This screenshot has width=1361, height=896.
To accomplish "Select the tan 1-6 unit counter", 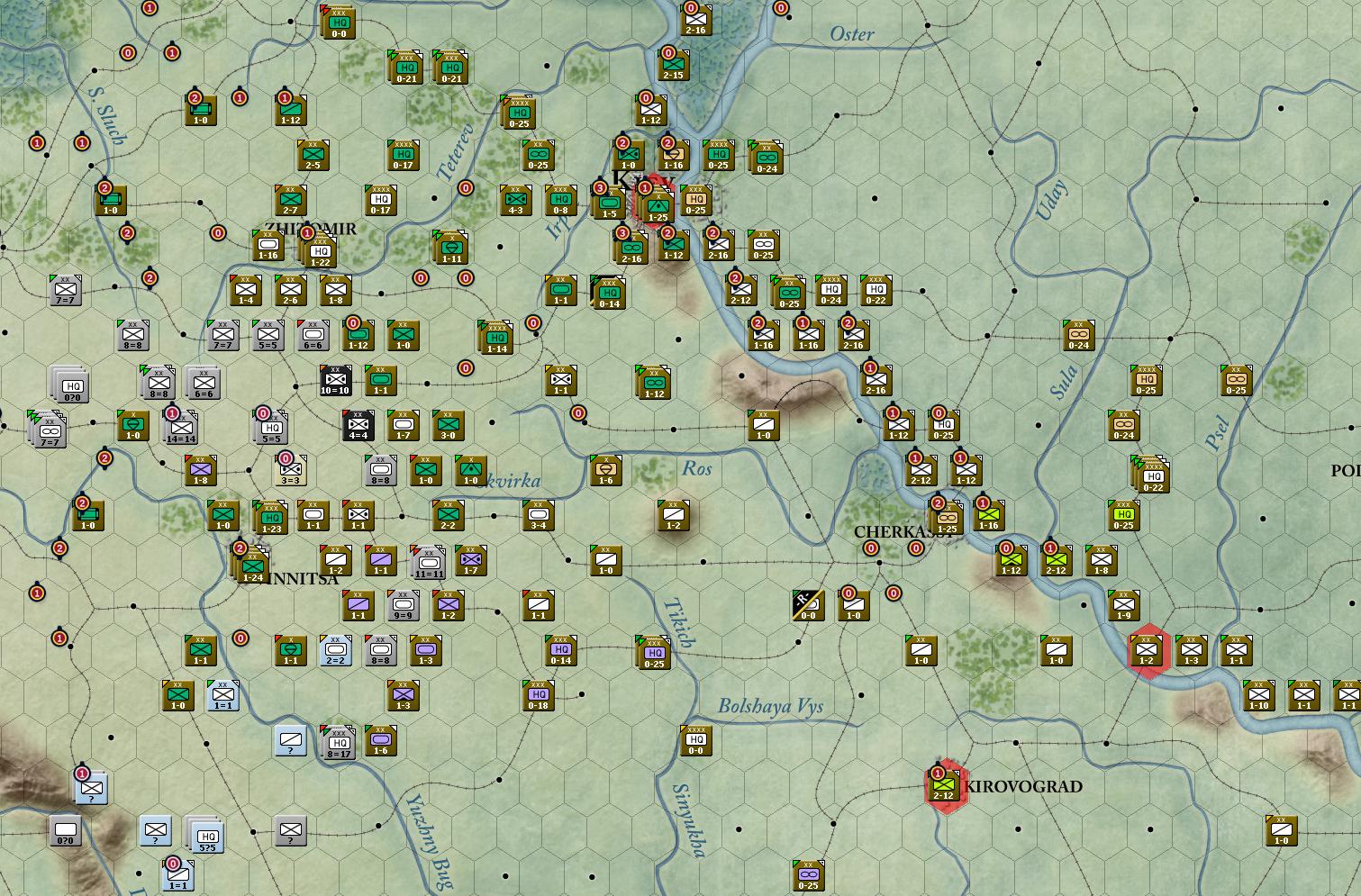I will (605, 470).
